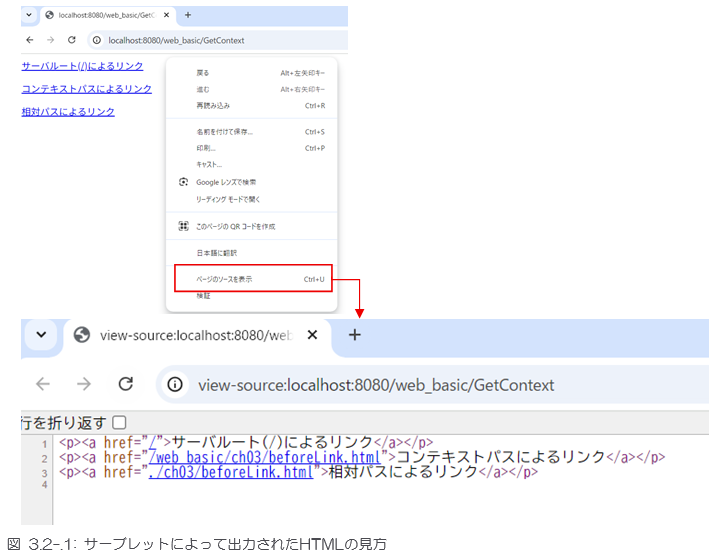Viewport: 717px width, 555px height.
Task: Click the reload icon in the top browser
Action: [71, 40]
